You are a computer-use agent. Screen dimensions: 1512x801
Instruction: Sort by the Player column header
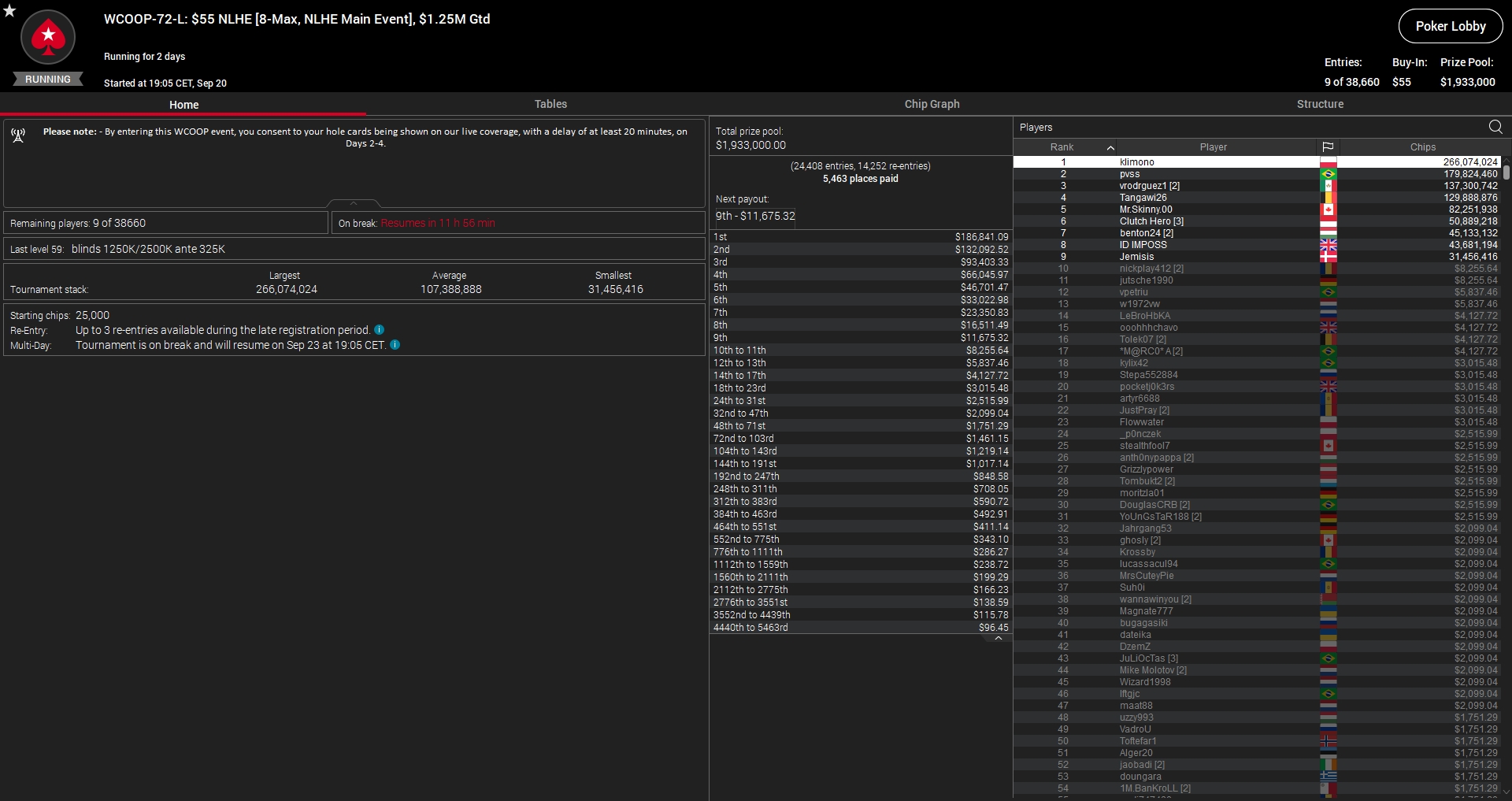click(1214, 147)
